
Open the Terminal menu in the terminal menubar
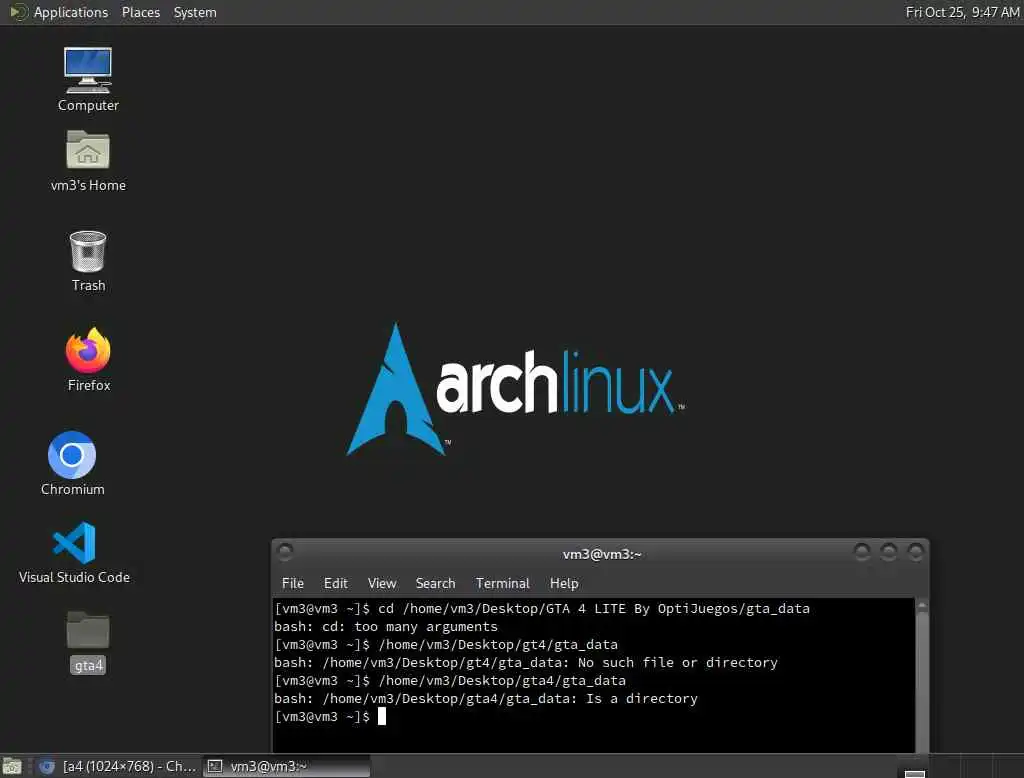pos(502,583)
